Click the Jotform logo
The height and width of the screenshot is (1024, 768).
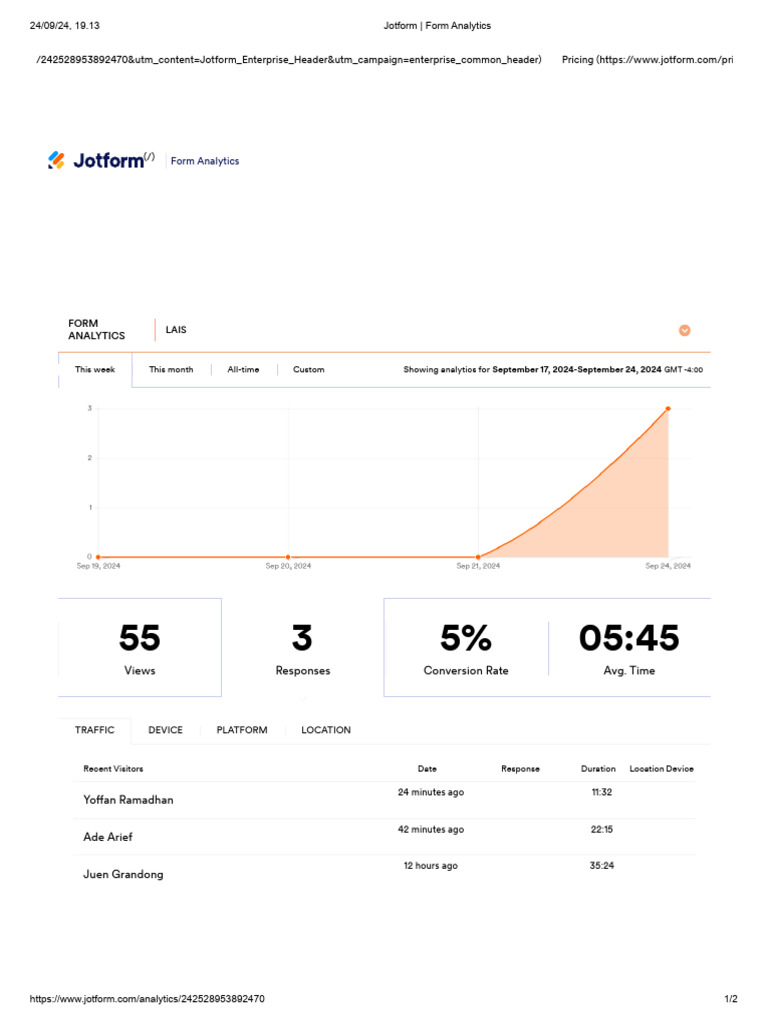coord(100,160)
